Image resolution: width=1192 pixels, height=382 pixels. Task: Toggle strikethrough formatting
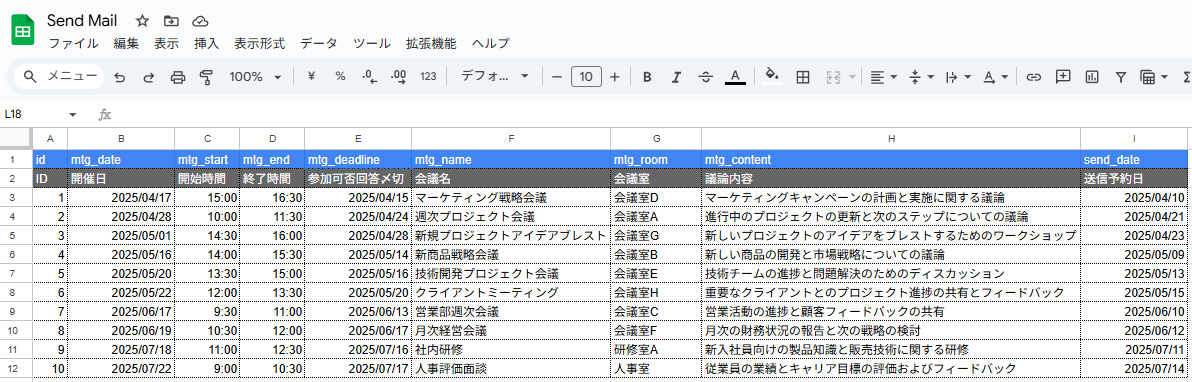click(705, 77)
